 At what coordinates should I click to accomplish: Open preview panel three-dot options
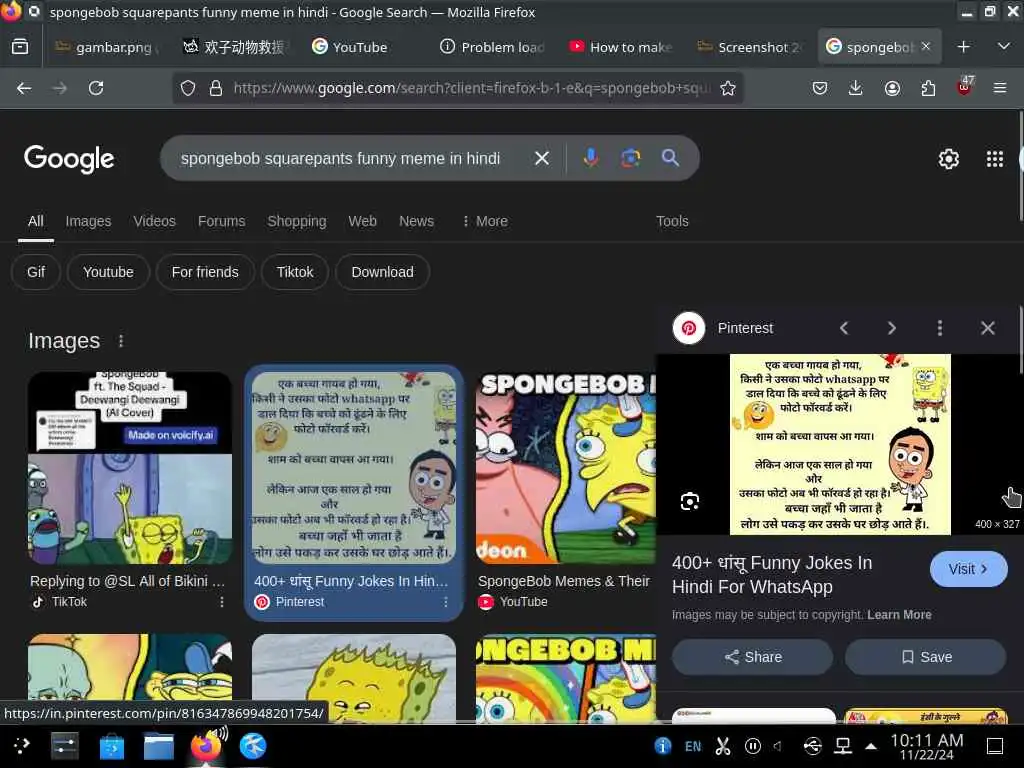tap(940, 328)
